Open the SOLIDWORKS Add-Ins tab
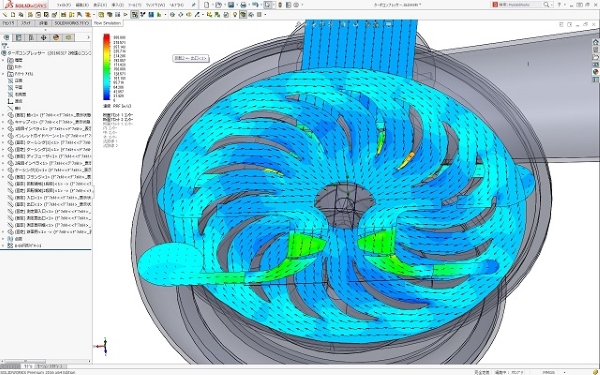The height and width of the screenshot is (375, 600). (x=71, y=23)
